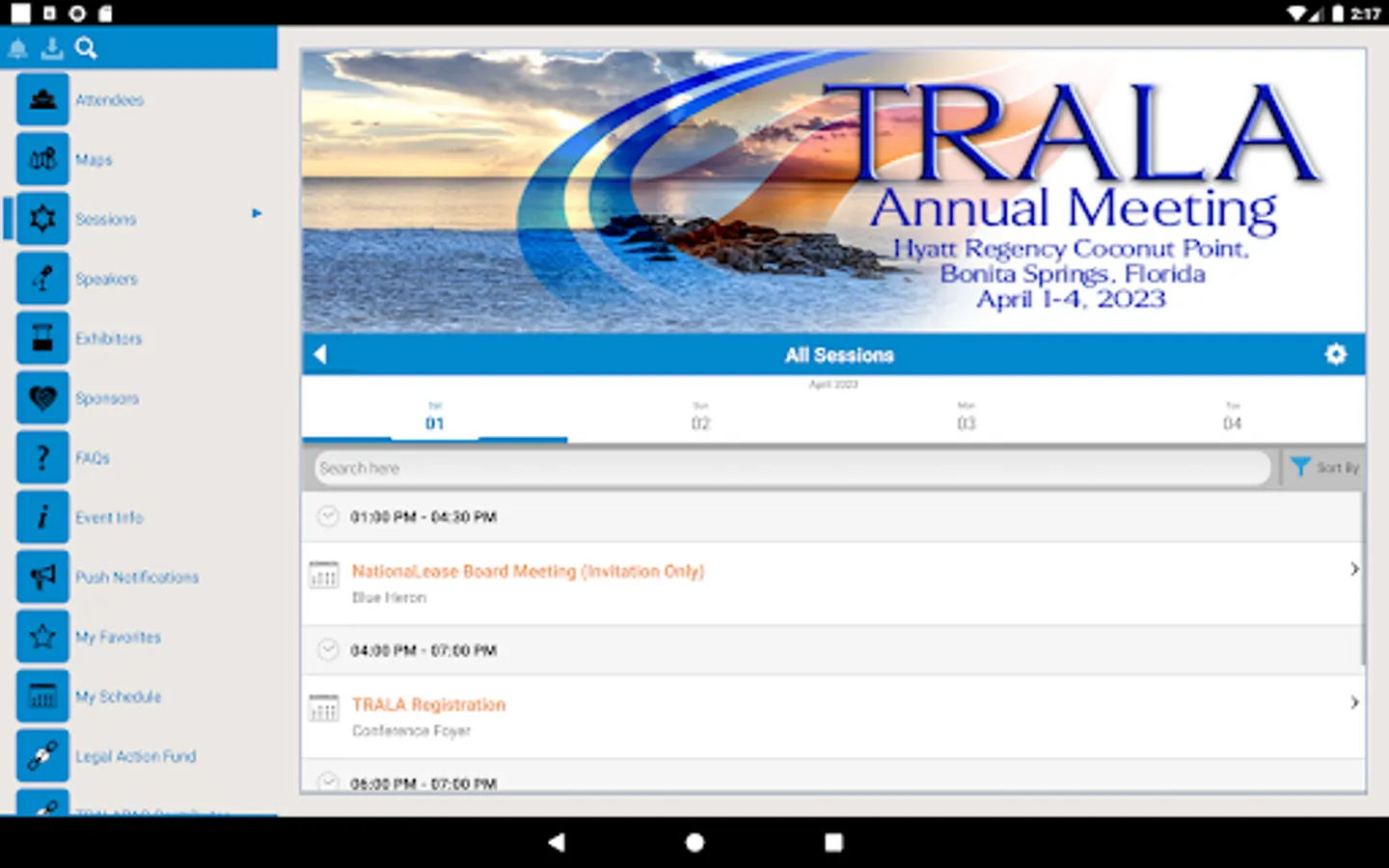Open the search magnifier icon
Image resolution: width=1389 pixels, height=868 pixels.
coord(86,48)
